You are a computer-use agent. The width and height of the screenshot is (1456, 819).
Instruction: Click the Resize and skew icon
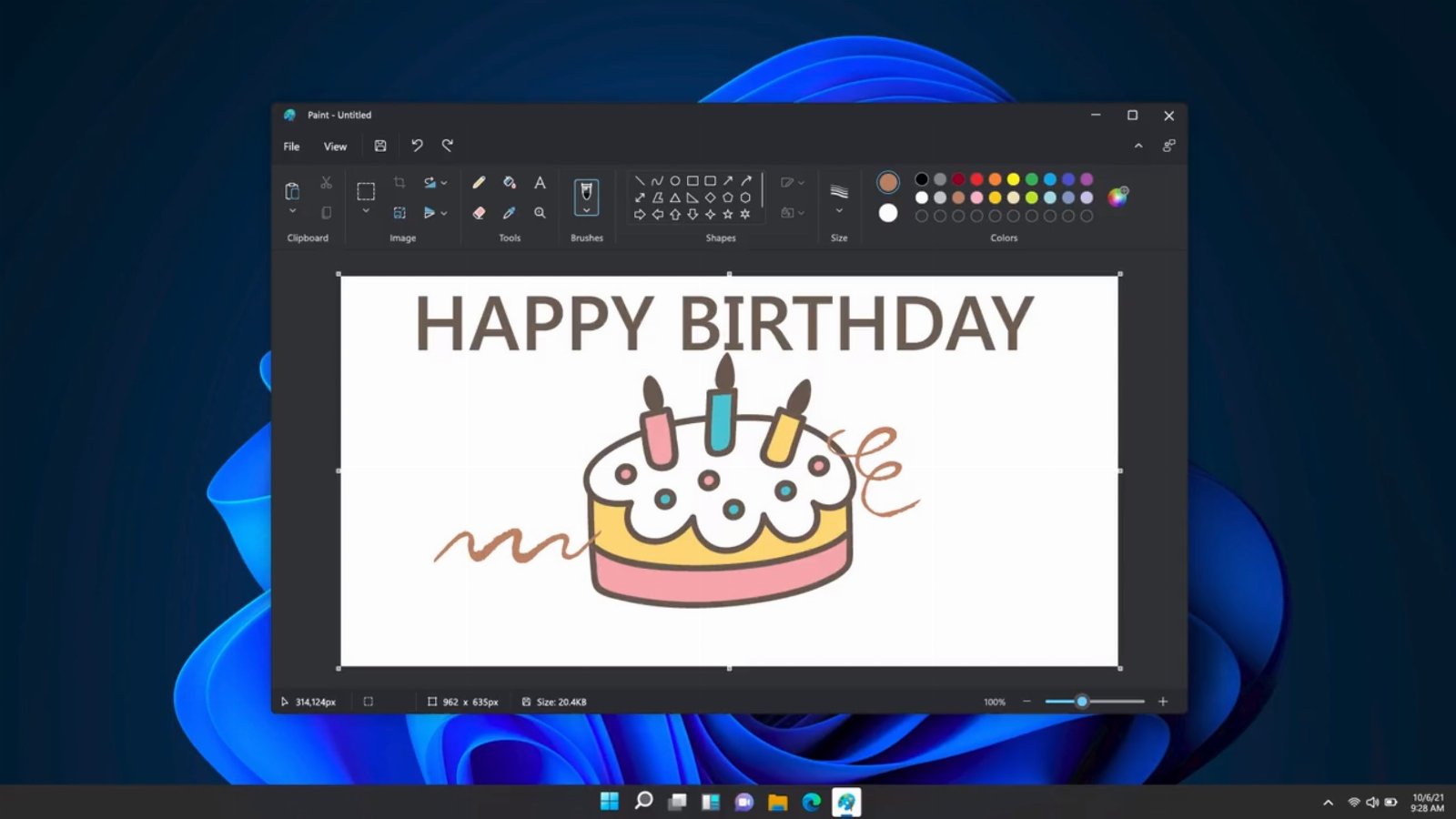point(399,213)
